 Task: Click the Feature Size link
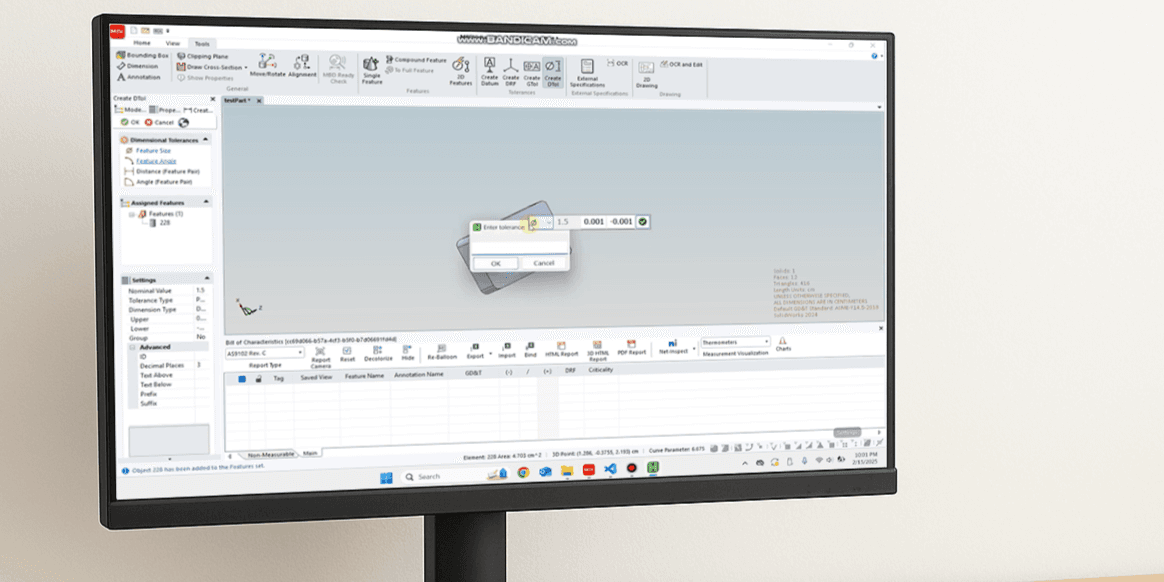click(x=153, y=151)
